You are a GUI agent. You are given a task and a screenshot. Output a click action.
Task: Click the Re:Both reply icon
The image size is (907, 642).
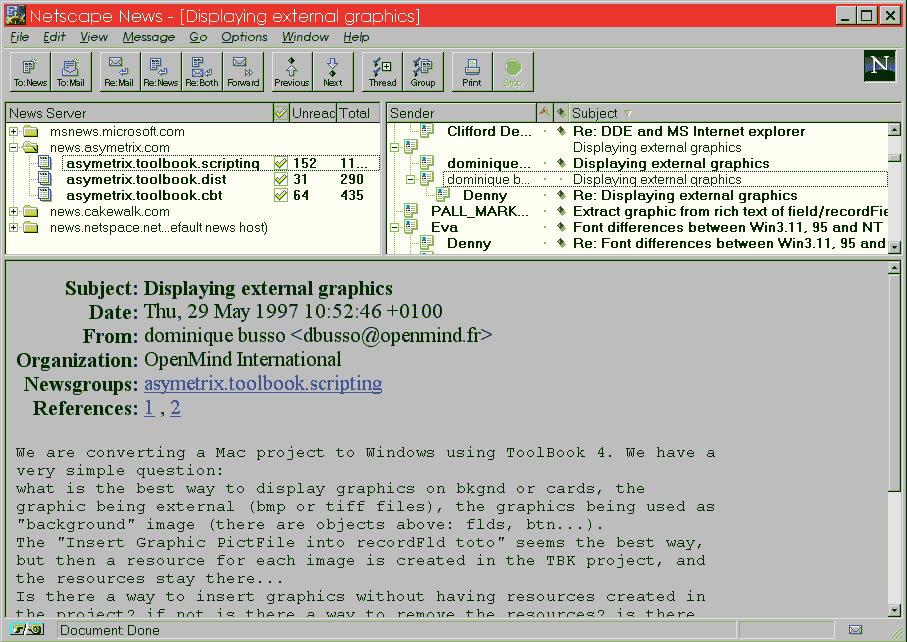[x=202, y=72]
